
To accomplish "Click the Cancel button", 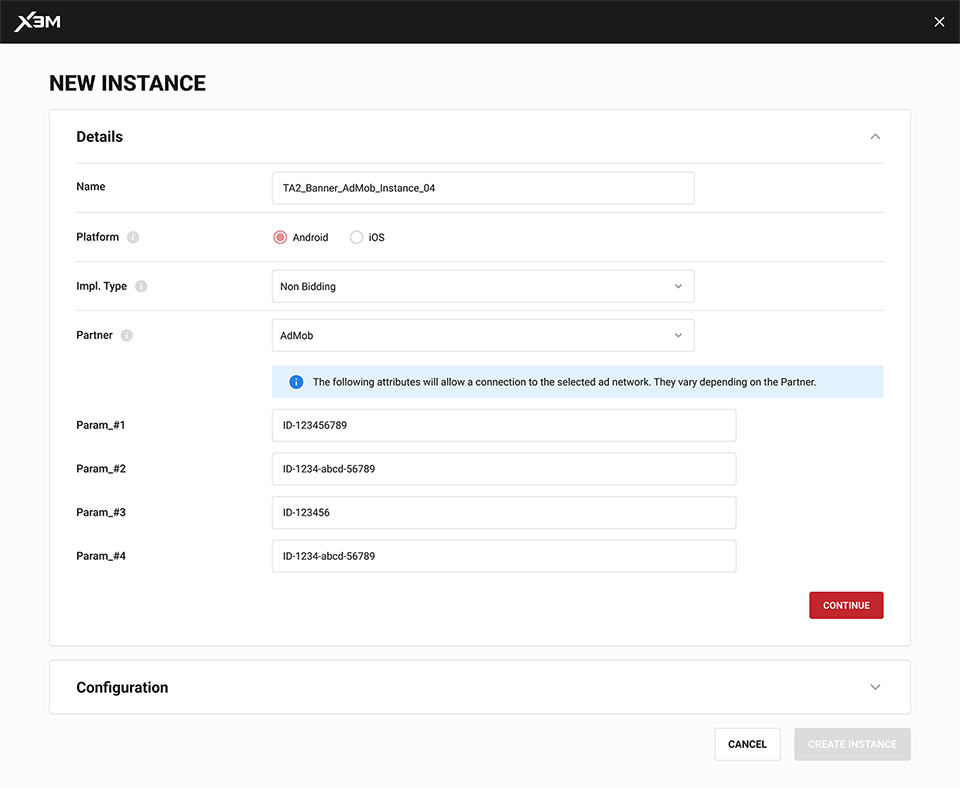I will click(748, 745).
